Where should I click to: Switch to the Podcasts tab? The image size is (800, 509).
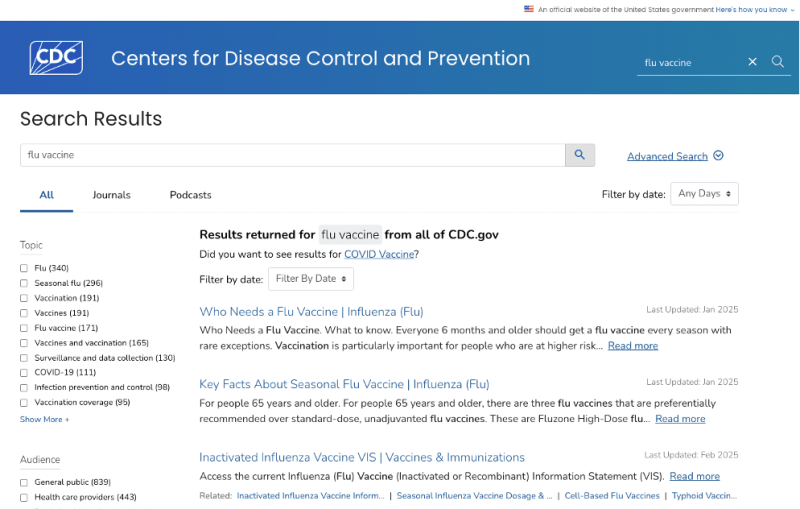[x=190, y=195]
